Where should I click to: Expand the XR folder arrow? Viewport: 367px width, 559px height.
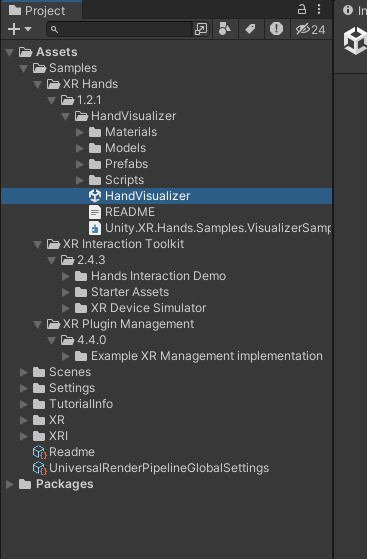click(24, 421)
